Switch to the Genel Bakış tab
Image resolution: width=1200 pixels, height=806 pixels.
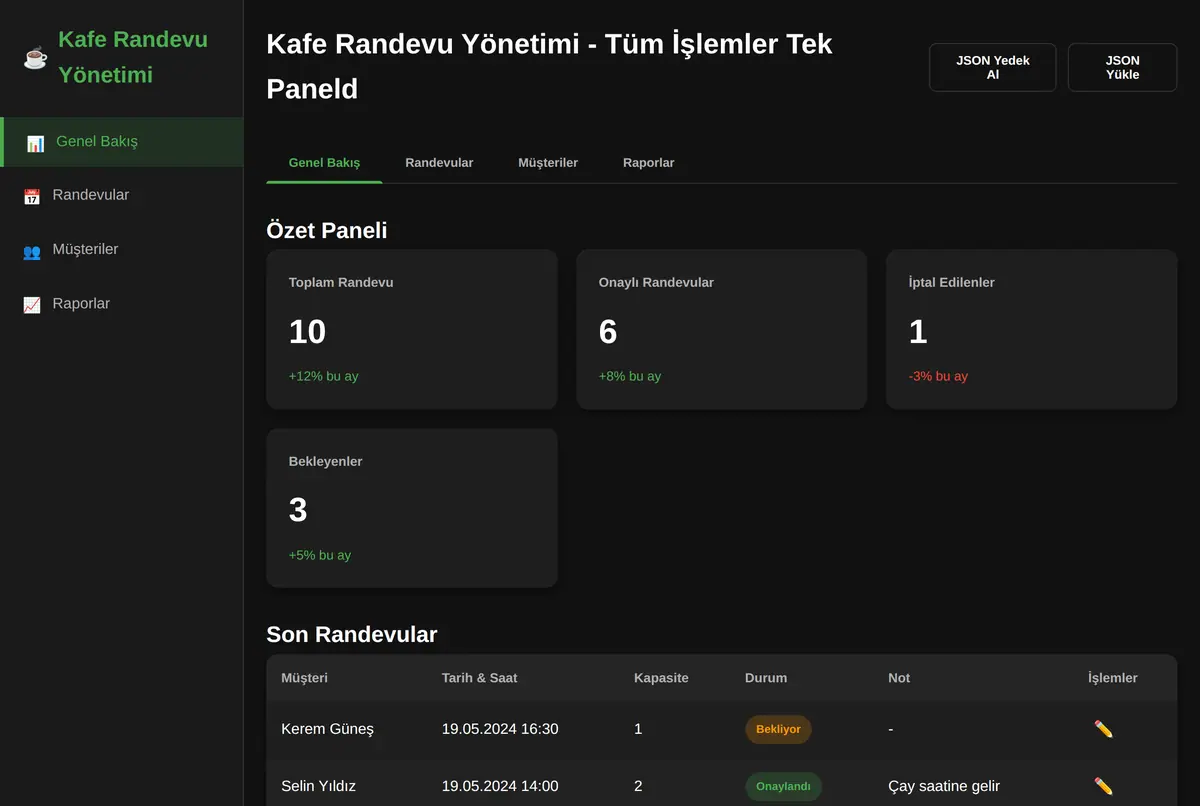click(x=324, y=162)
